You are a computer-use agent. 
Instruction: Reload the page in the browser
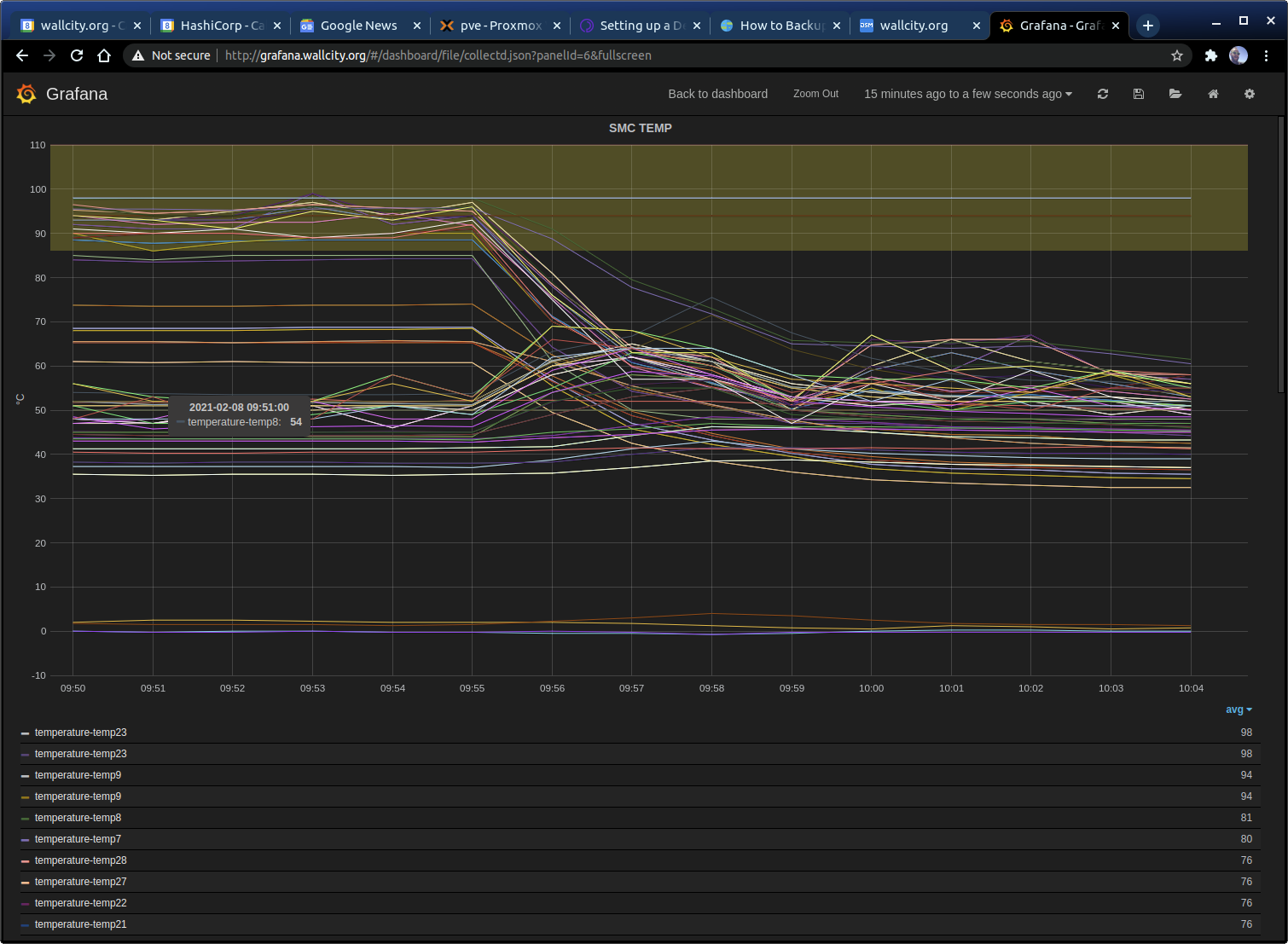(x=77, y=55)
